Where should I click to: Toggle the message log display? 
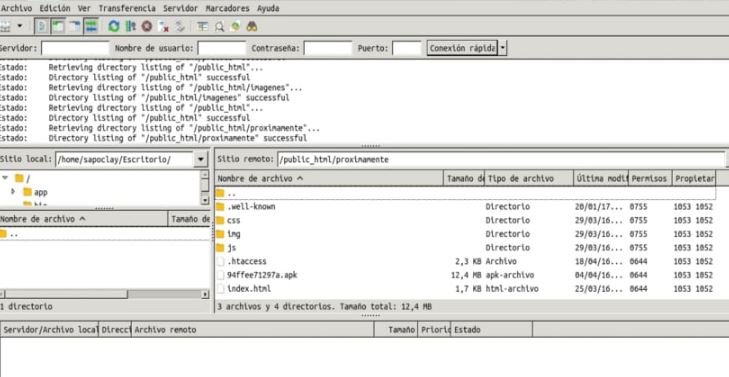[x=42, y=26]
